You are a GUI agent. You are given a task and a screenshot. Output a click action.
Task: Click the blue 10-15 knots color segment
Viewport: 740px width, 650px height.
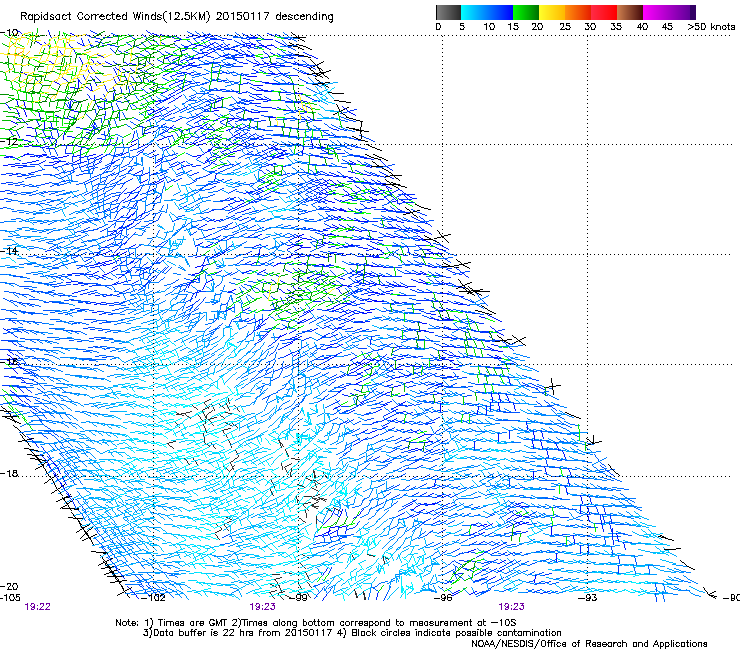tap(500, 12)
